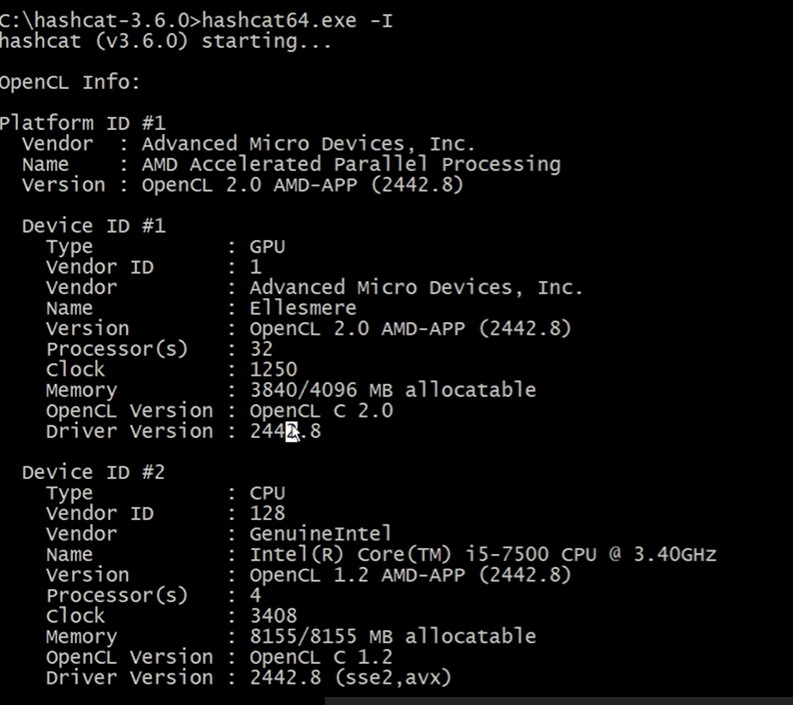Click the 'Device ID #1' heading
Screen dimensions: 793x705
click(x=94, y=226)
